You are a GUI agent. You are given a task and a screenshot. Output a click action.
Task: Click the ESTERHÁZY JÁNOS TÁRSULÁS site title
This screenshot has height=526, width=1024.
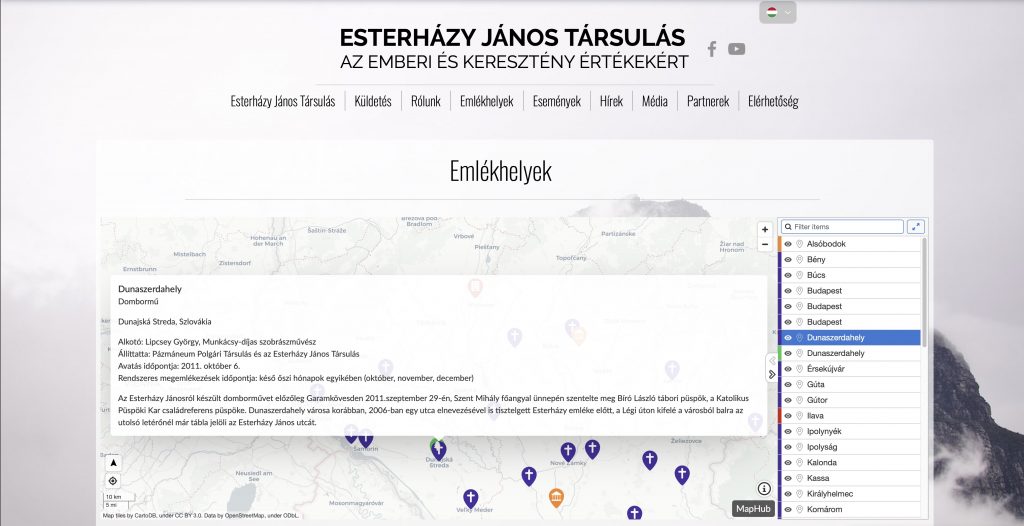[x=513, y=37]
